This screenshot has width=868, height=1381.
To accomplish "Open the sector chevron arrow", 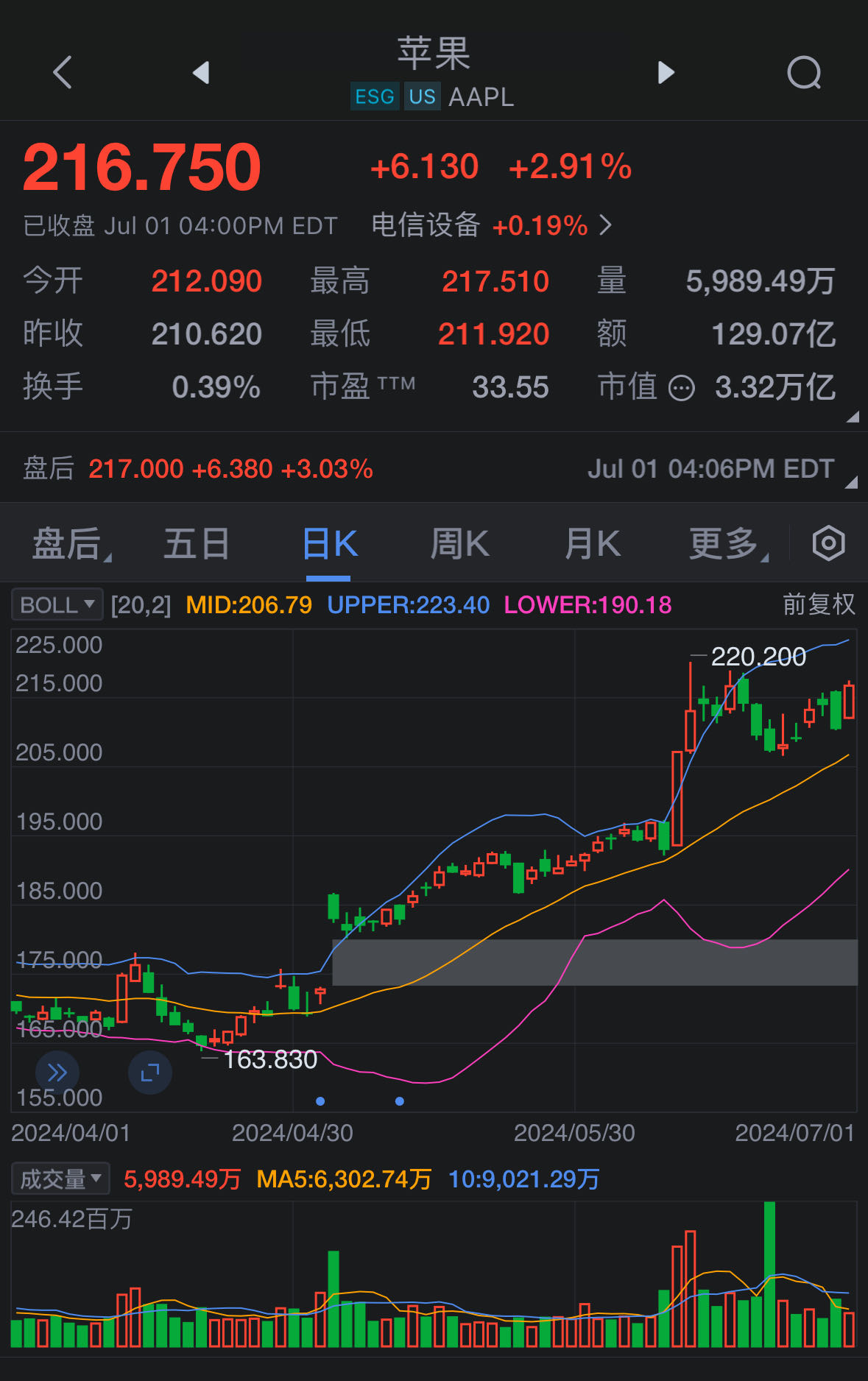I will (605, 225).
